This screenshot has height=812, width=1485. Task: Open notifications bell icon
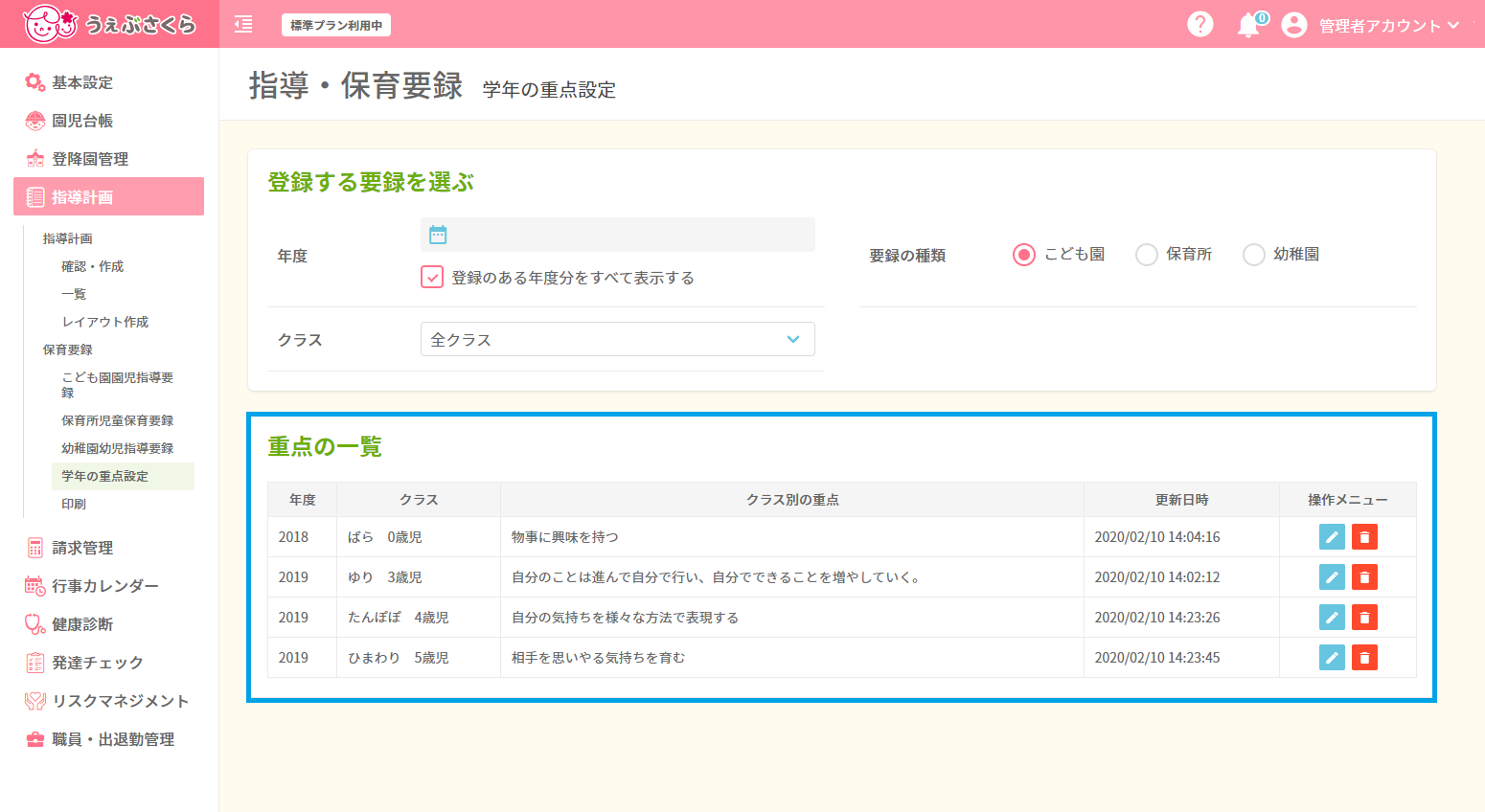(x=1248, y=25)
